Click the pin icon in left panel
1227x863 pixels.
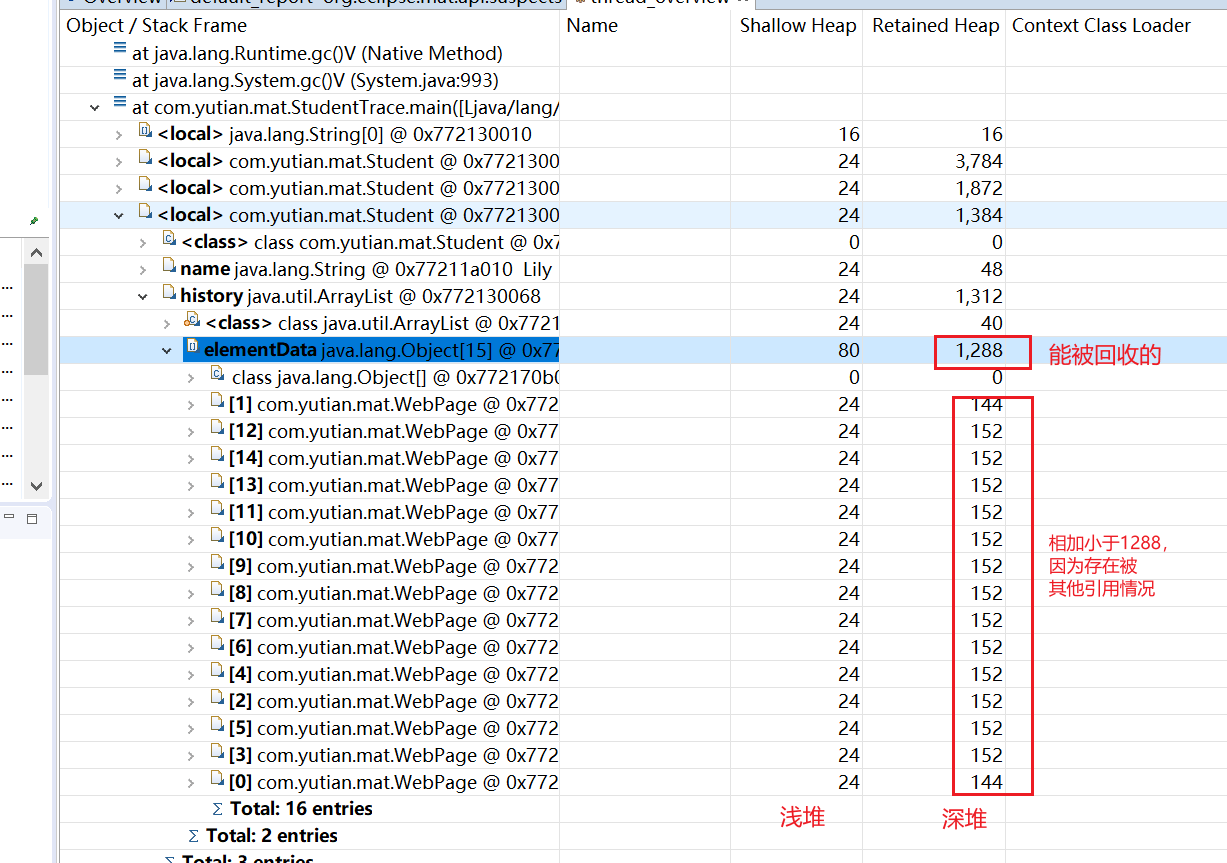(34, 220)
